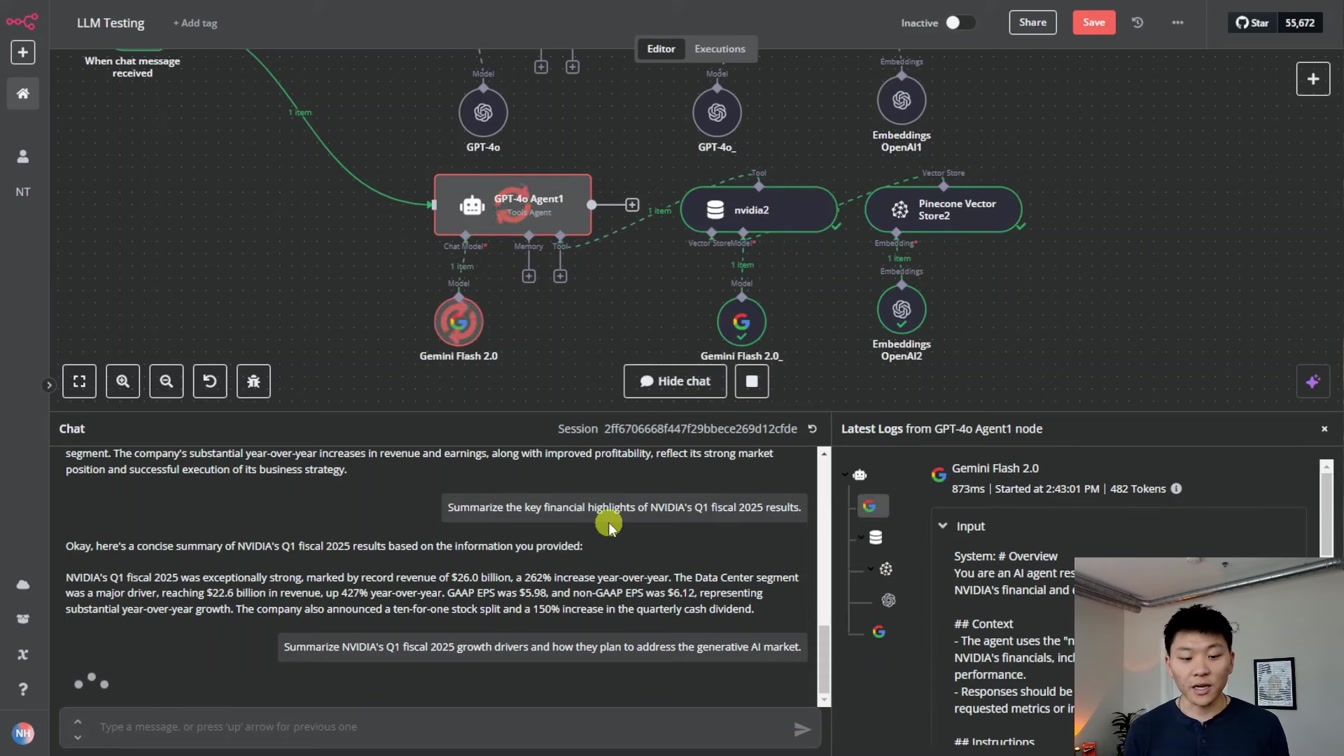Click next message down arrow in chat input

click(77, 737)
